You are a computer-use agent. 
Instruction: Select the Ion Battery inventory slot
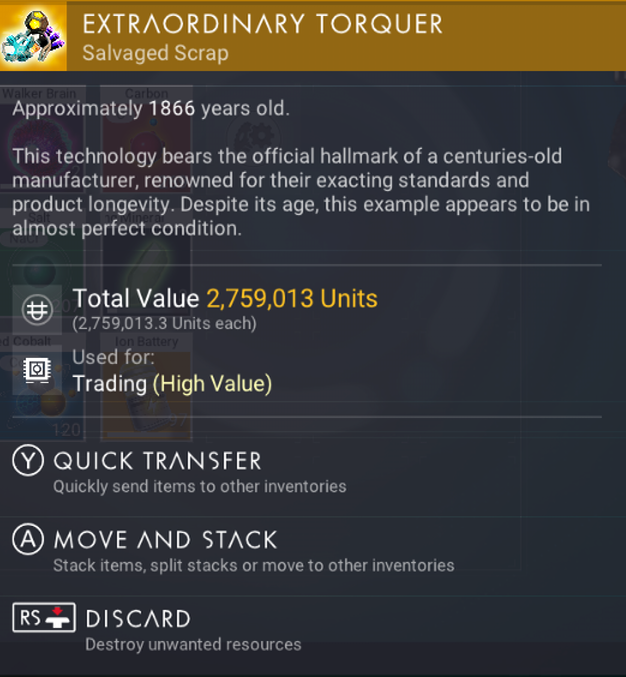[146, 386]
